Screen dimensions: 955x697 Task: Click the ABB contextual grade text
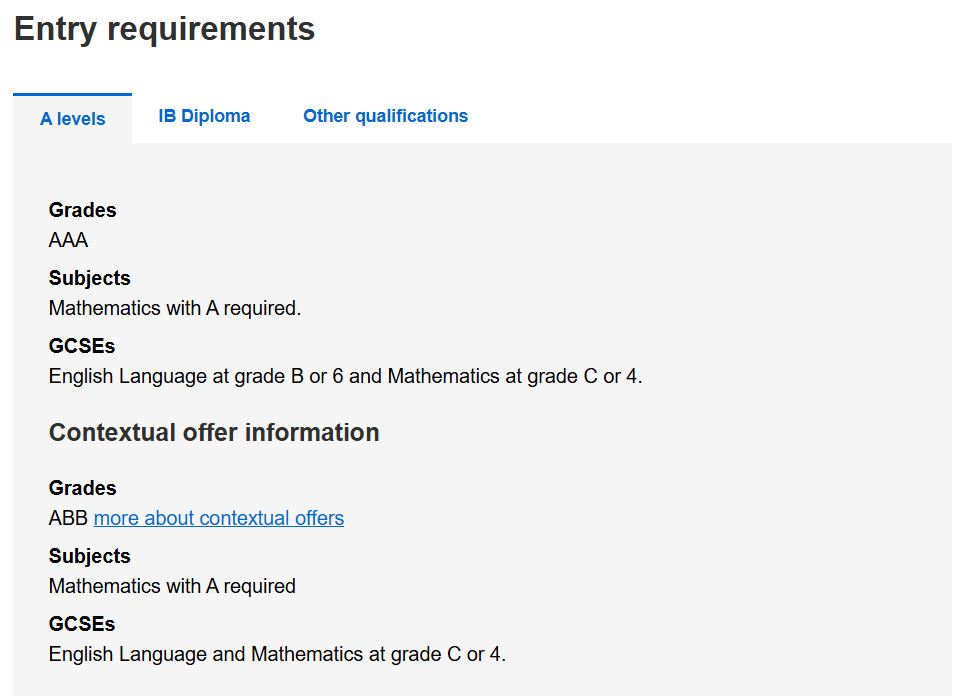click(x=68, y=518)
